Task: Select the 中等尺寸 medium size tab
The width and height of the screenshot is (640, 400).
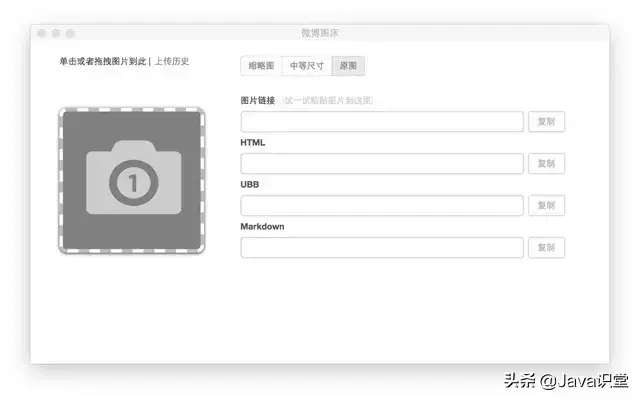Action: [307, 66]
